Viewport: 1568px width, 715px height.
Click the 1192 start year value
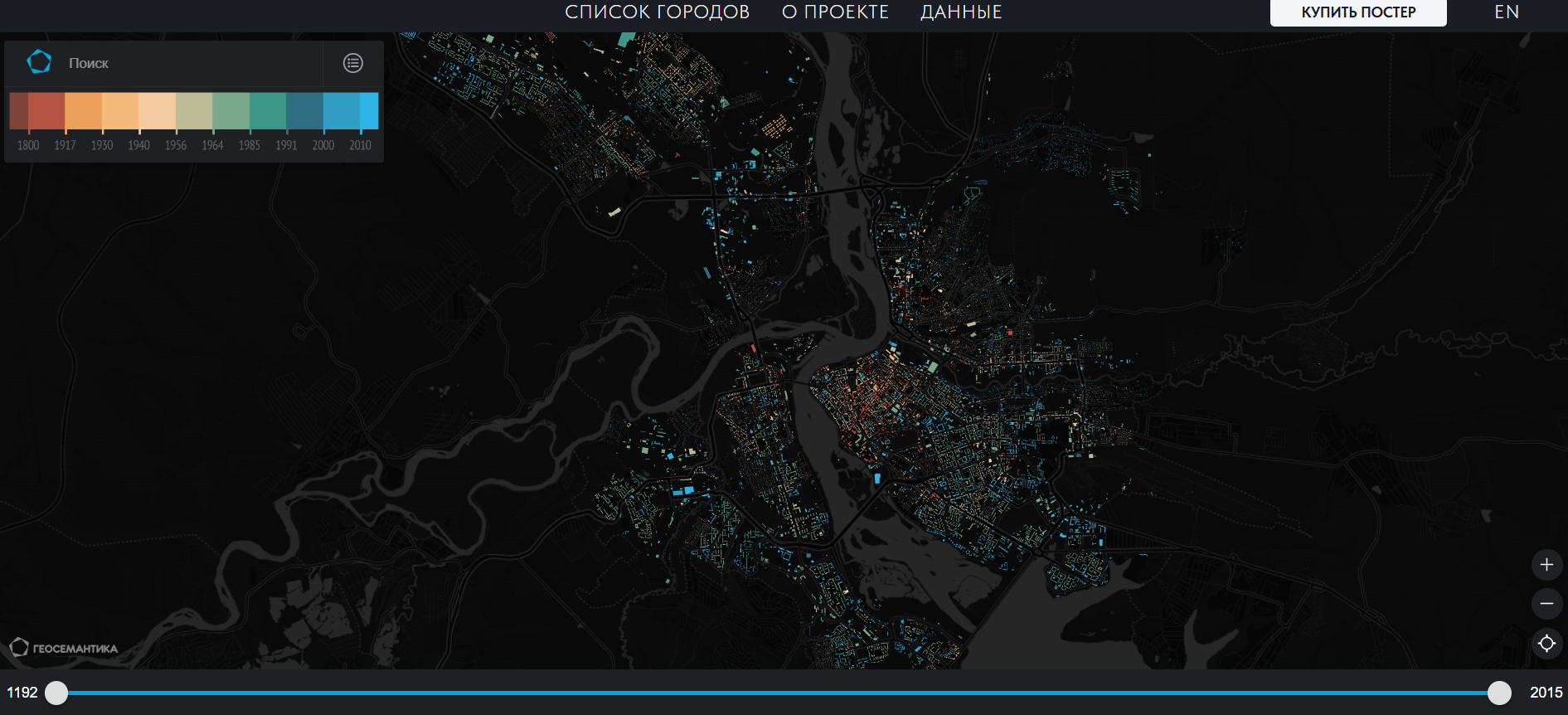tap(22, 693)
